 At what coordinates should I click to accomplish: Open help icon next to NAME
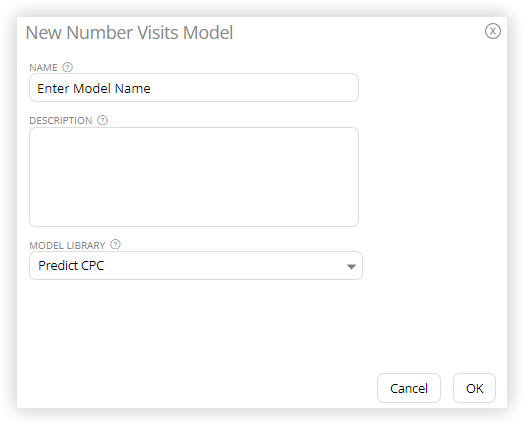coord(68,67)
